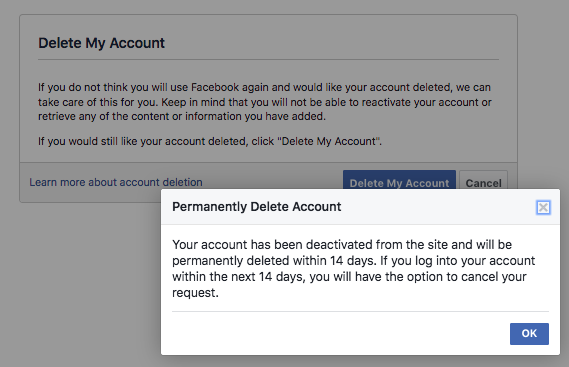Close the Permanently Delete Account dialog with X

[x=543, y=207]
